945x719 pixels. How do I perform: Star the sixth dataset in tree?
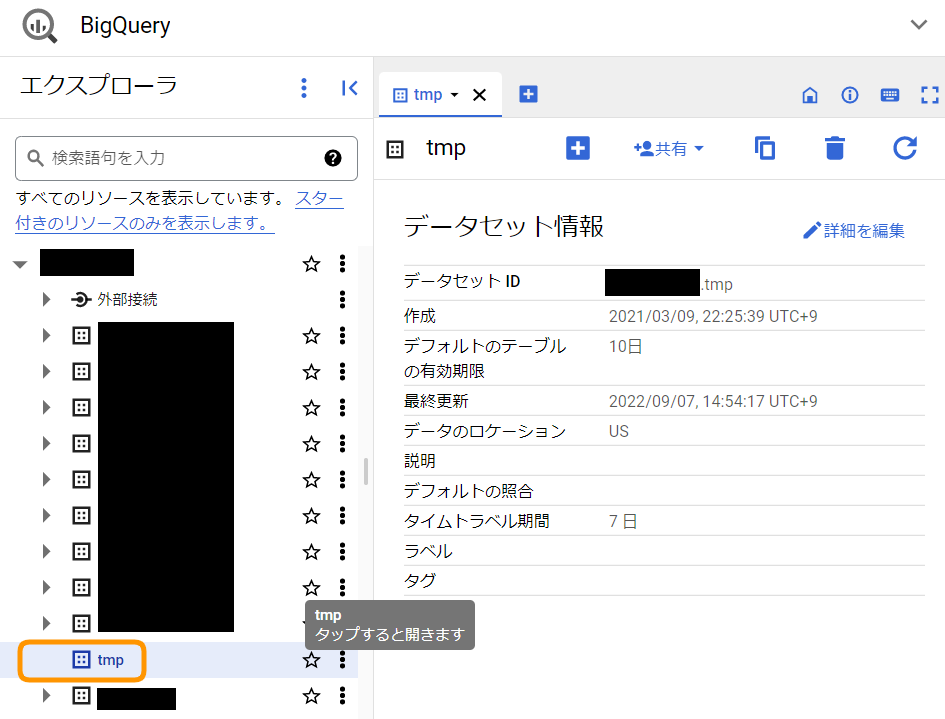(312, 515)
